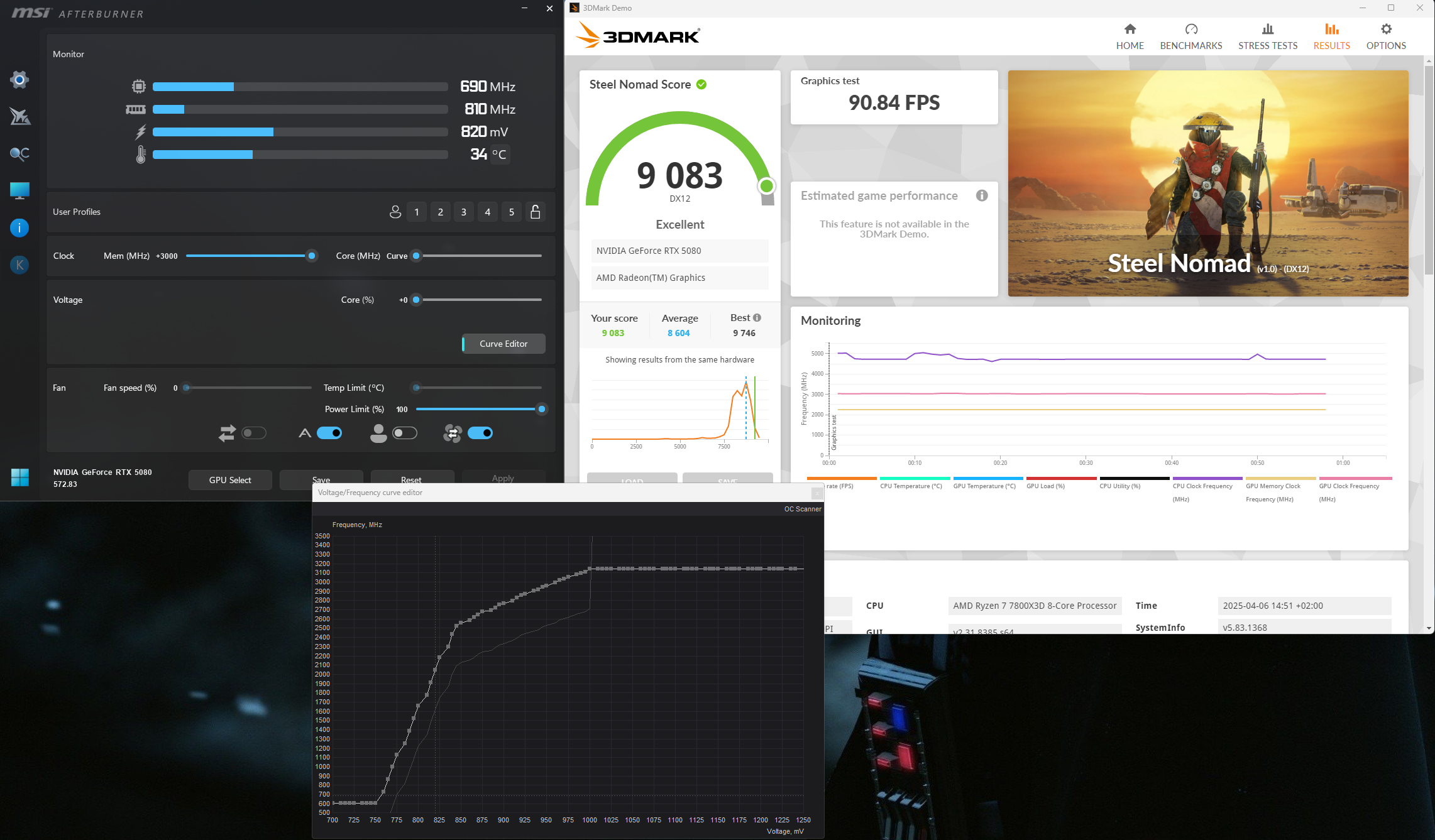1435x840 pixels.
Task: Click the Kombustor K sidebar icon
Action: [19, 265]
